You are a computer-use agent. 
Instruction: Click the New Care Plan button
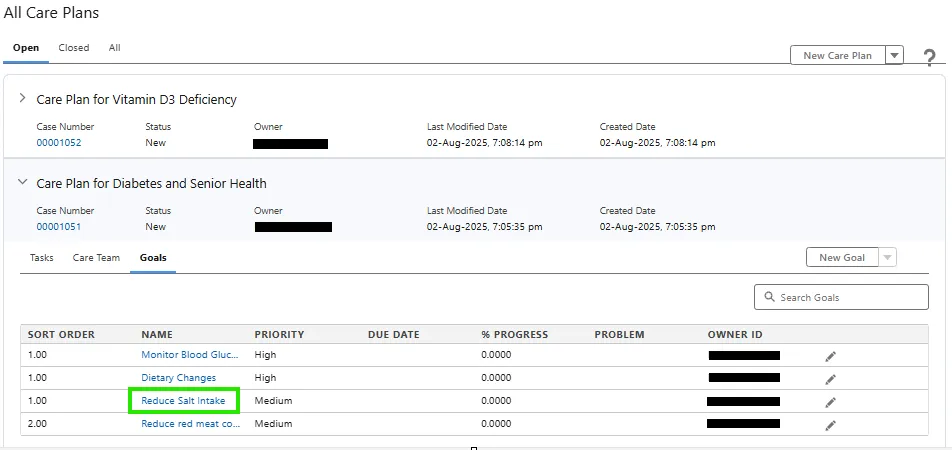click(x=838, y=56)
